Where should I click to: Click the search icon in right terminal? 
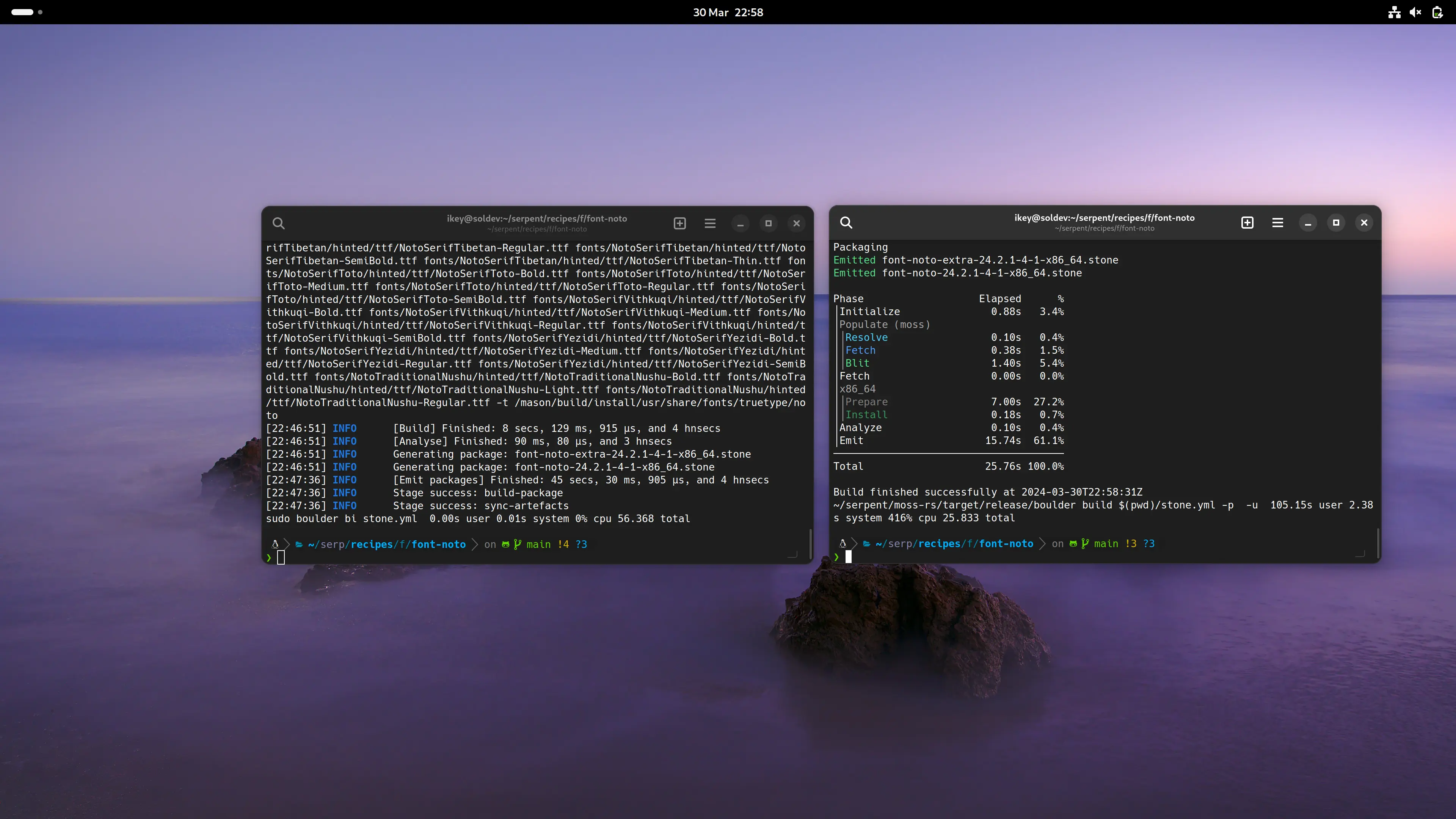(x=846, y=222)
